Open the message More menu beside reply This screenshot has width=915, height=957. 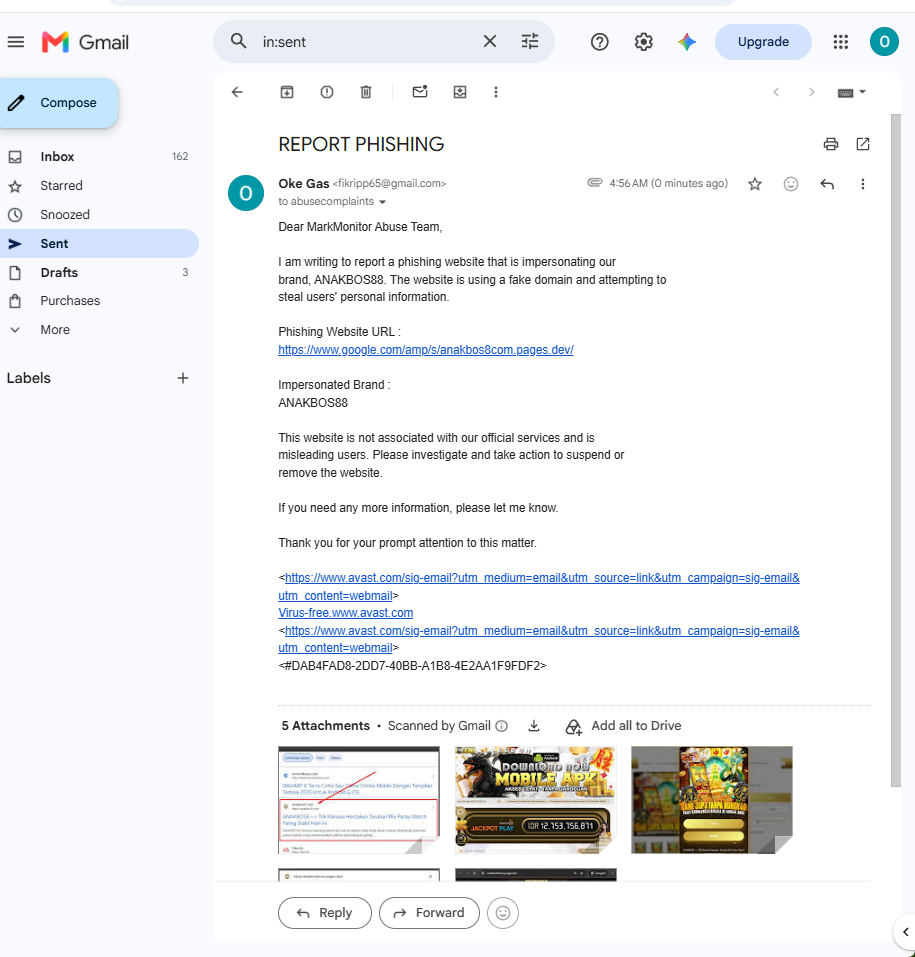863,184
